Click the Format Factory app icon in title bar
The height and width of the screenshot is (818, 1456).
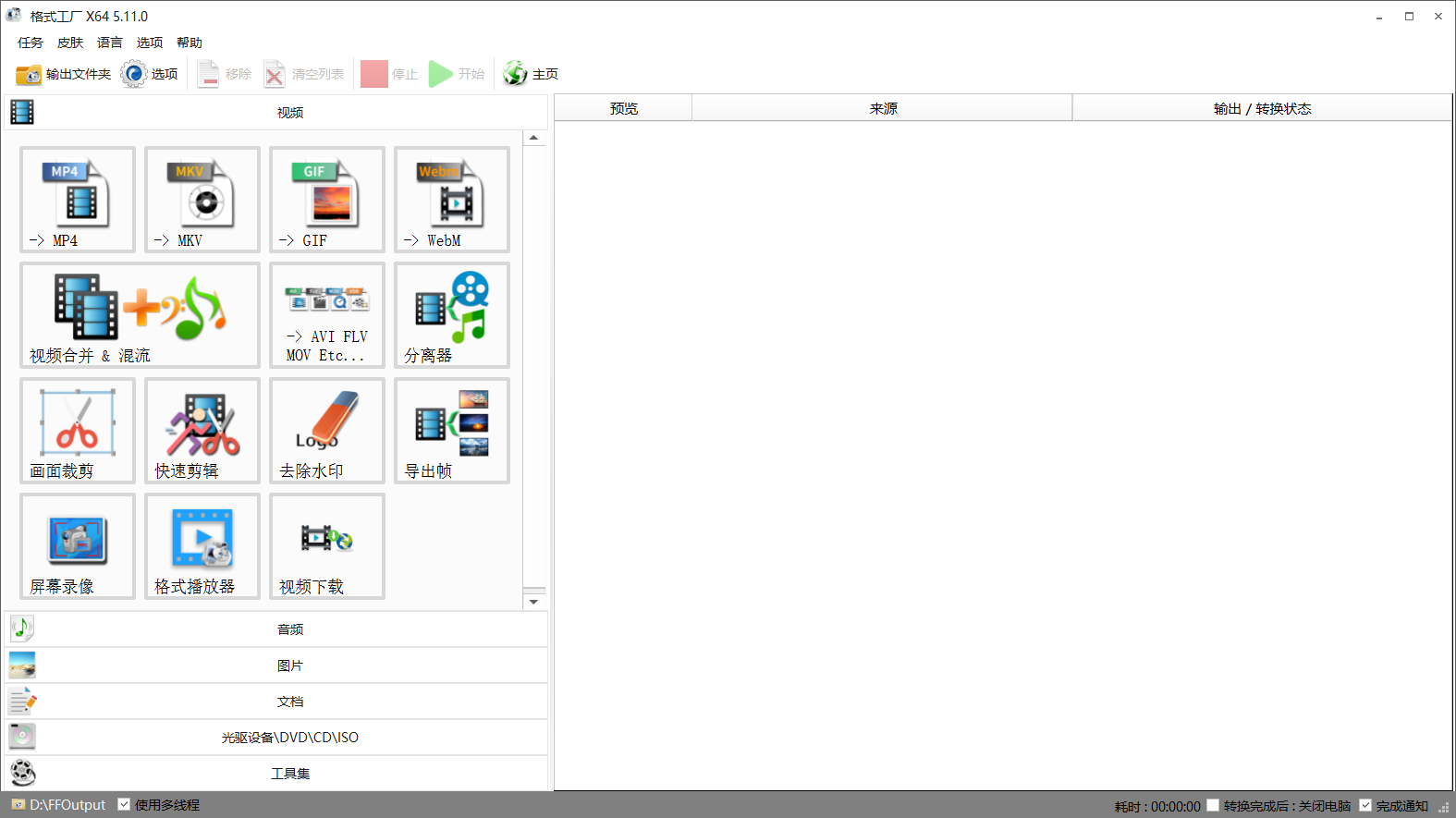(14, 16)
